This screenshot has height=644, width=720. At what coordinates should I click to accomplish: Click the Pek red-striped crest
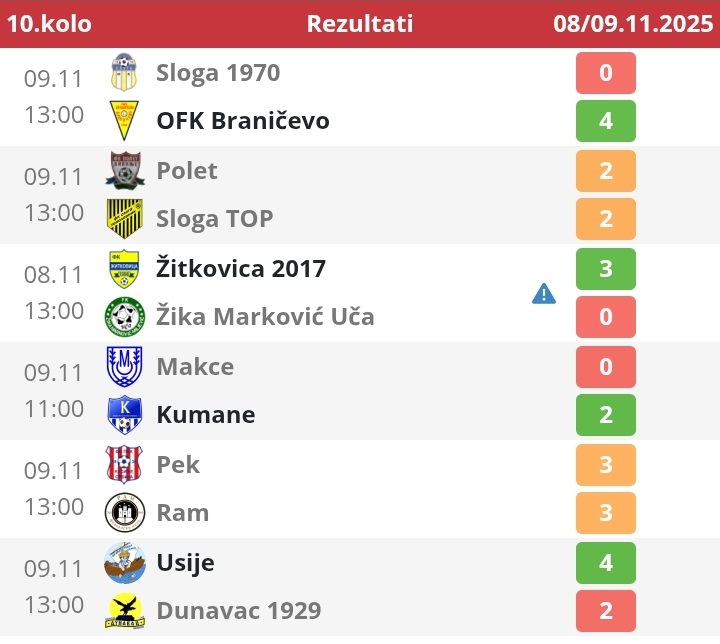[x=124, y=465]
